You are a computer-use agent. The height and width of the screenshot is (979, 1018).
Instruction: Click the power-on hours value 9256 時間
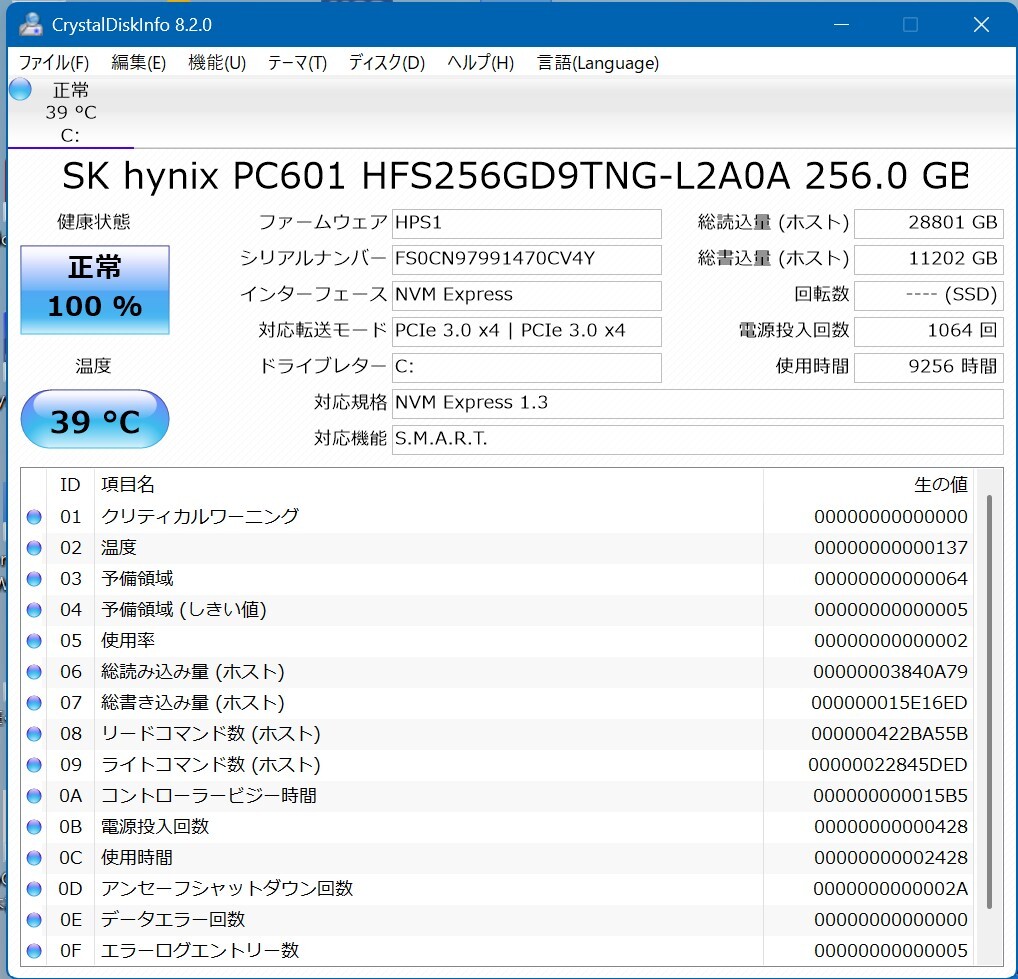929,367
